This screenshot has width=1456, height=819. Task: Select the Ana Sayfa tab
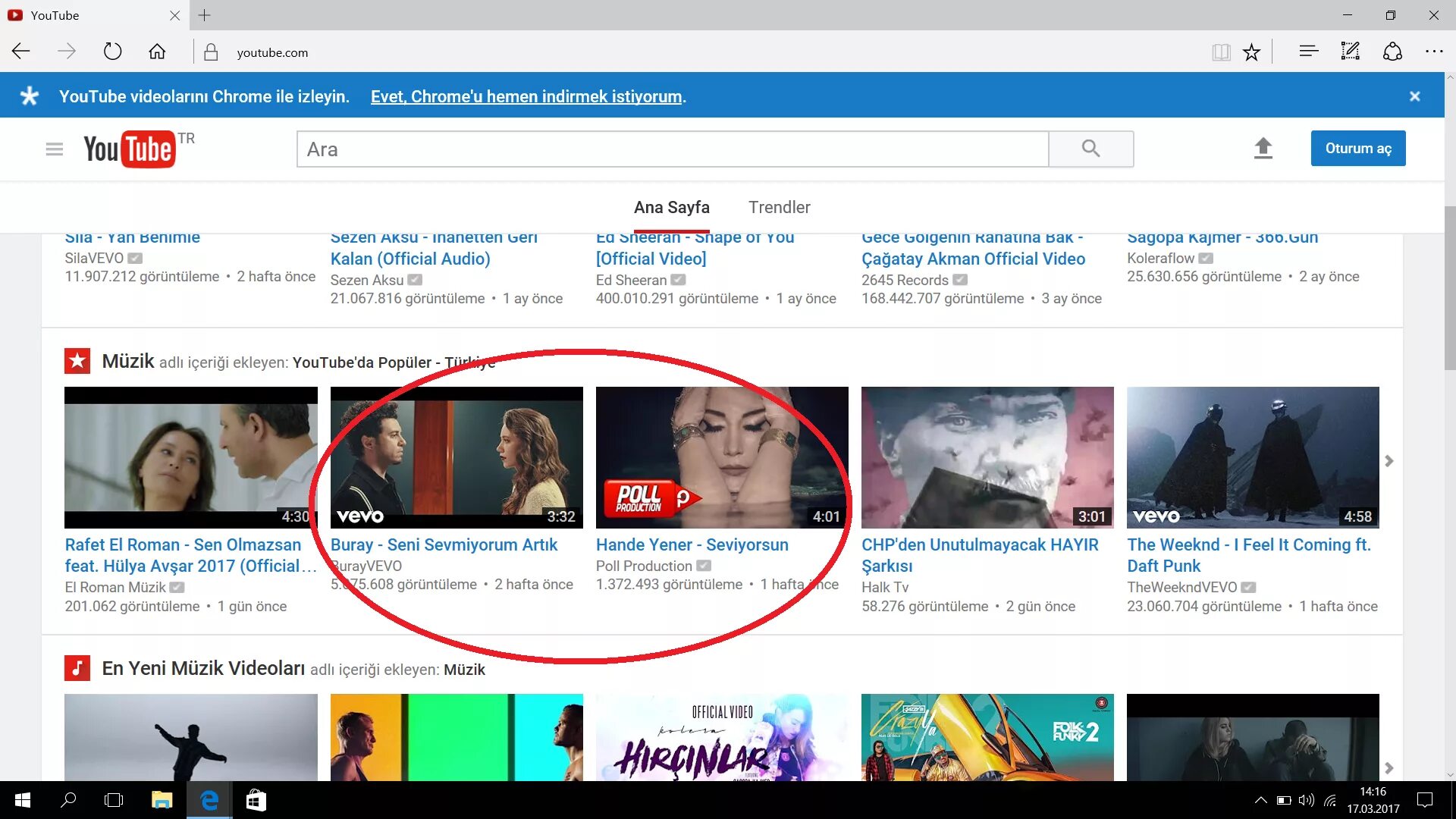click(672, 208)
